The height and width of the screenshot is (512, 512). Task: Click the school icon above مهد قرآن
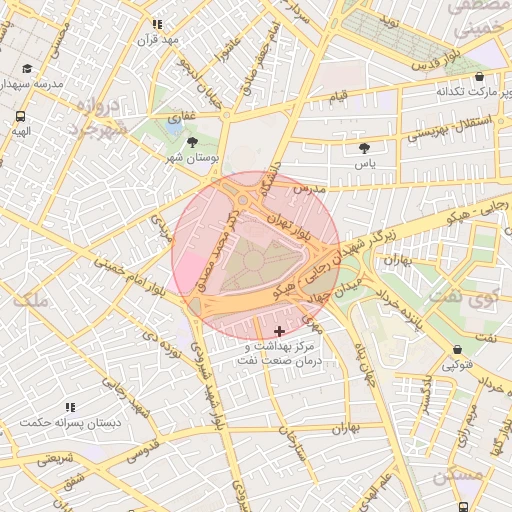click(158, 25)
